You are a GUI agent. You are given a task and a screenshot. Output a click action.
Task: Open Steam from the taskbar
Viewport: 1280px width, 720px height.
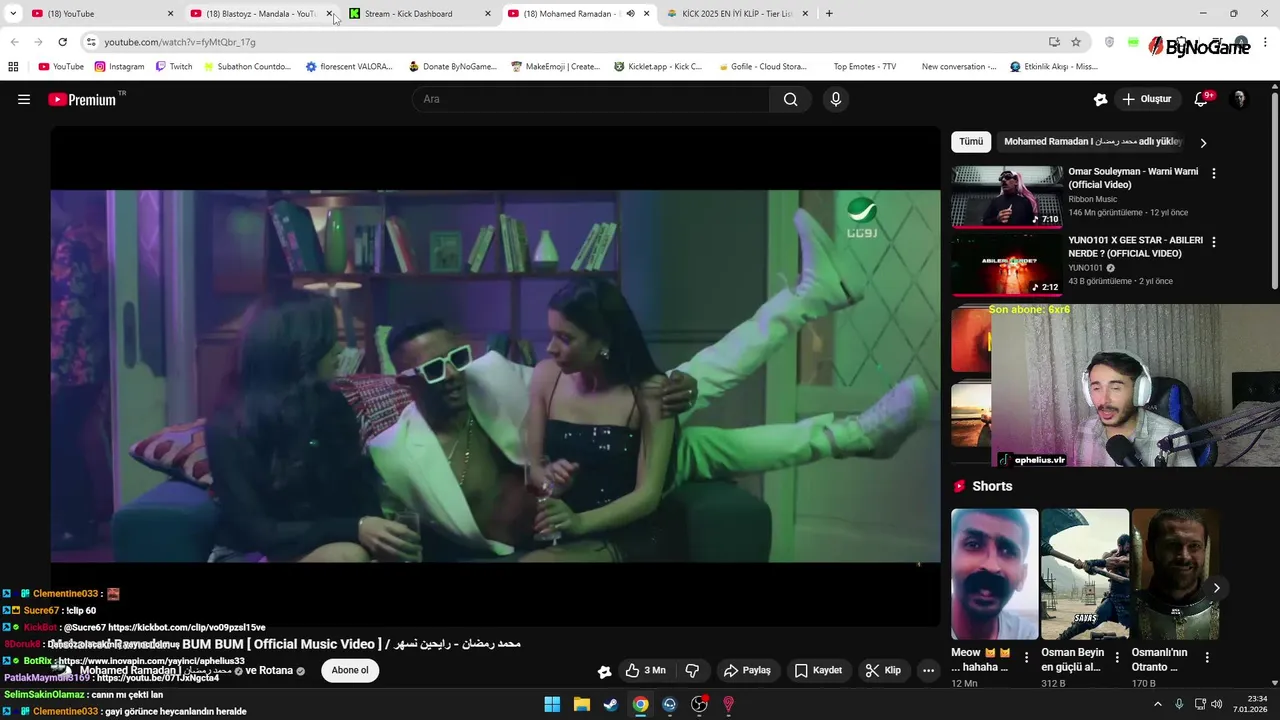click(611, 704)
